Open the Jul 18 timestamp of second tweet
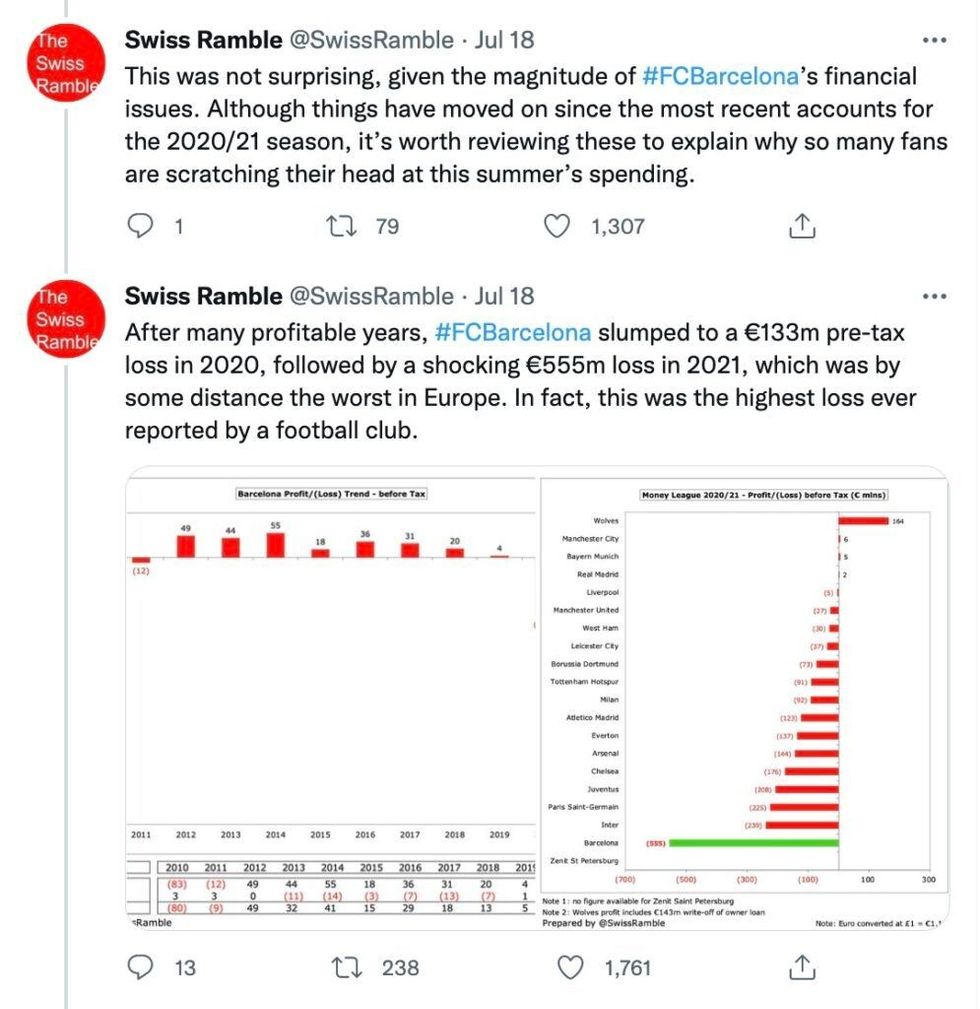Screen dimensions: 980x1009 [506, 297]
